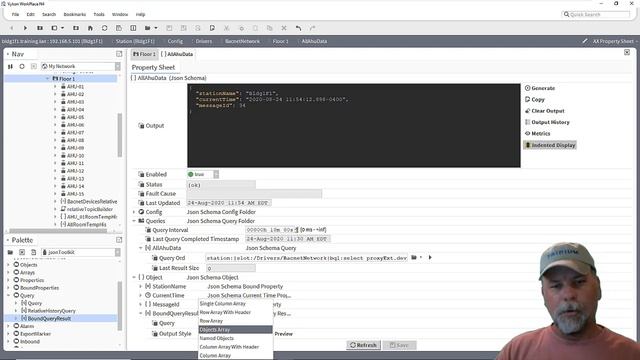640x360 pixels.
Task: Click the toolbar Cut (scissors) icon
Action: pos(227,28)
